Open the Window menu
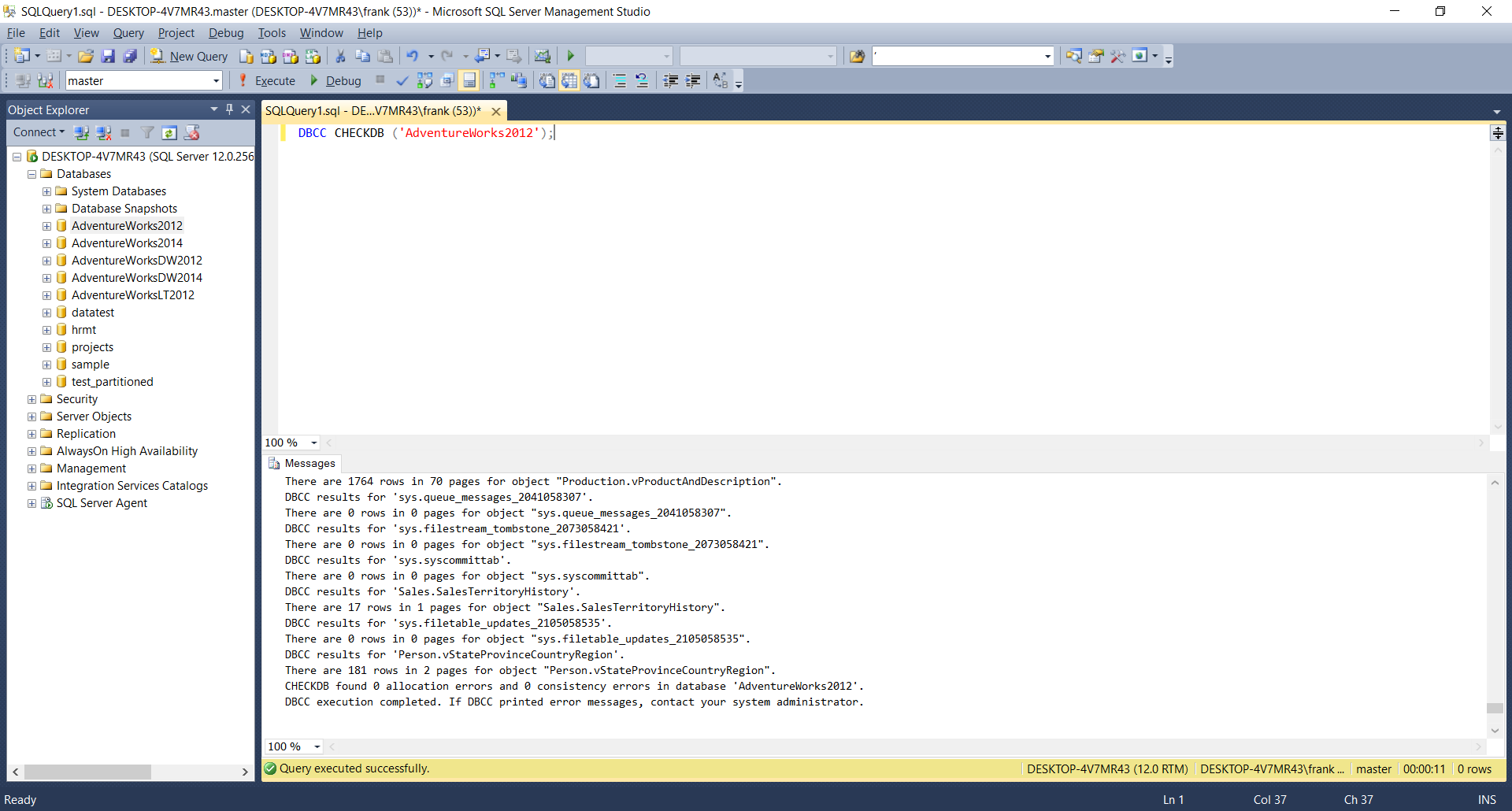1512x811 pixels. point(321,32)
